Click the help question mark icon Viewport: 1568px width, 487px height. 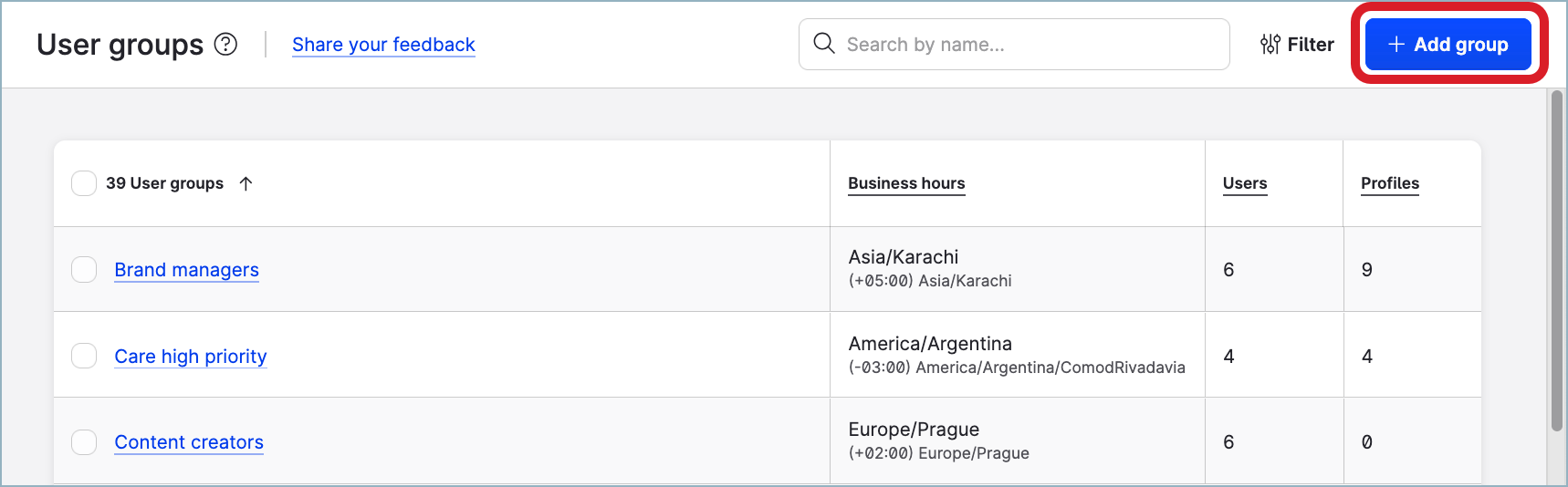225,44
